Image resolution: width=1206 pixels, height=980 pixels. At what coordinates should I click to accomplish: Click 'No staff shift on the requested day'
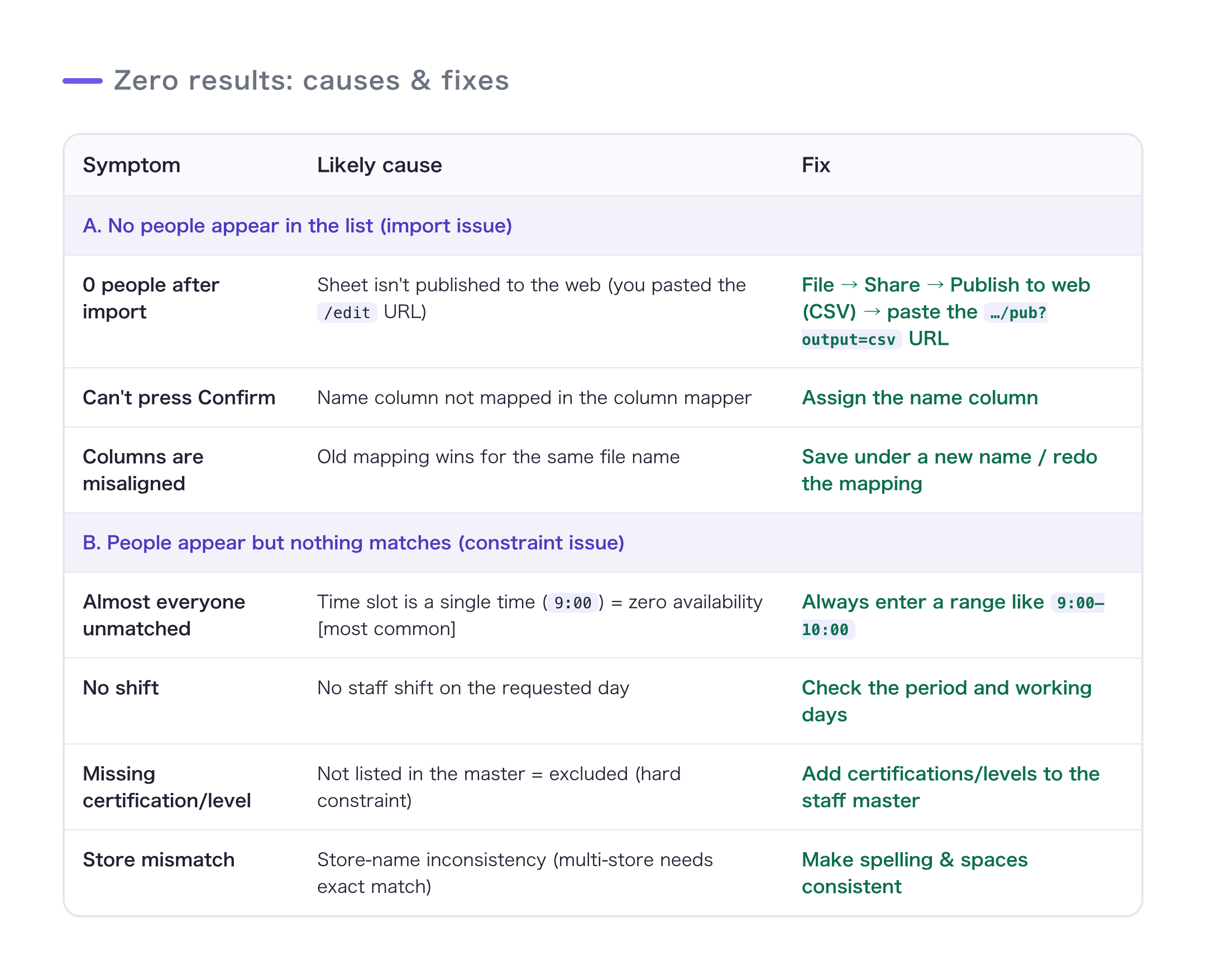point(472,687)
